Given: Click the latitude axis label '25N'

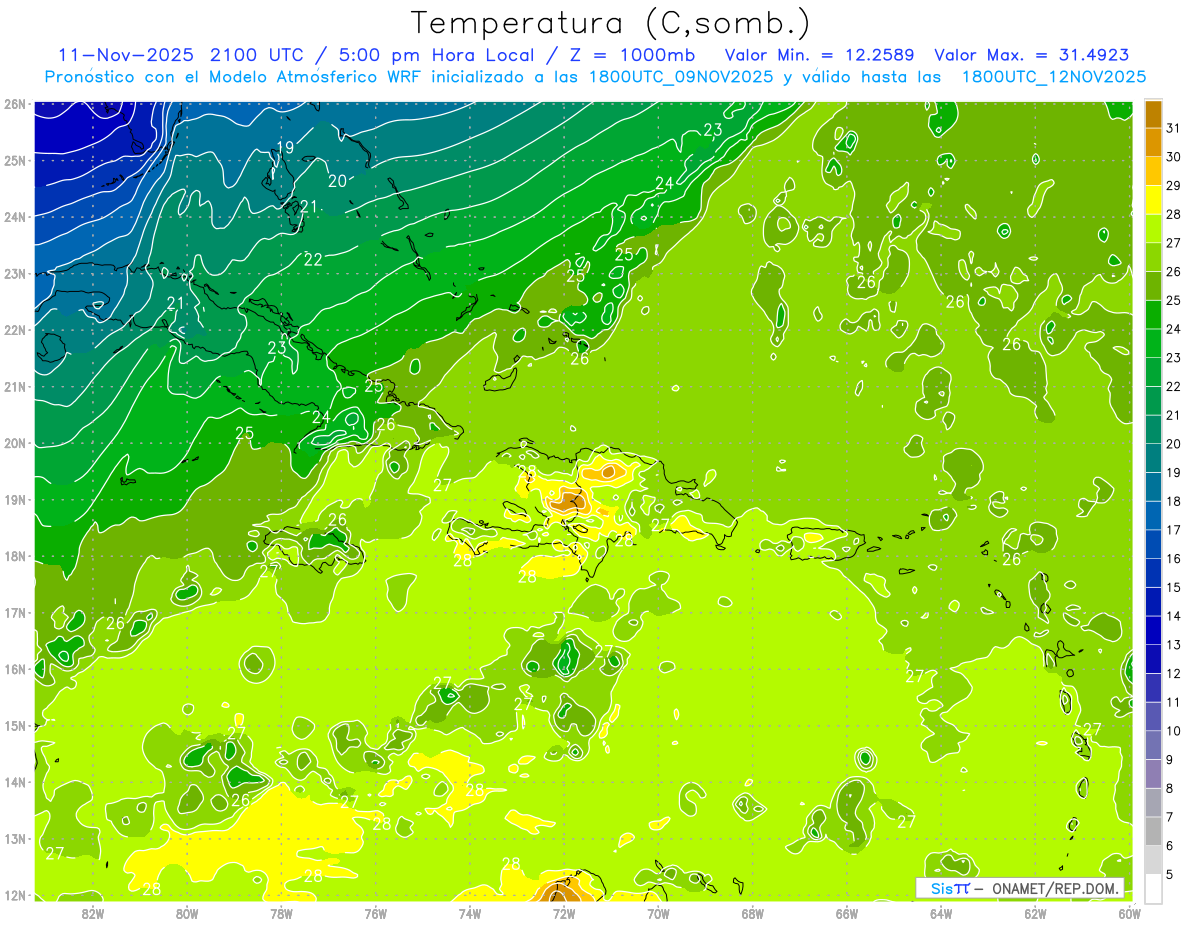Looking at the screenshot, I should [x=14, y=160].
